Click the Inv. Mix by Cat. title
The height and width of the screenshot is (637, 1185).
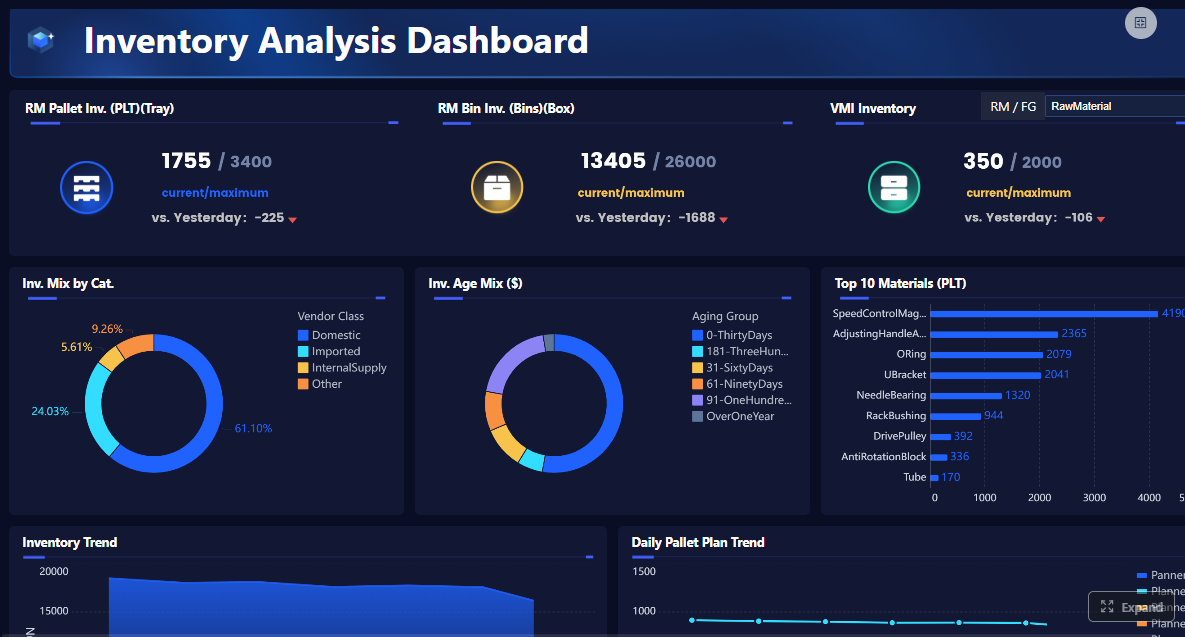pos(68,283)
